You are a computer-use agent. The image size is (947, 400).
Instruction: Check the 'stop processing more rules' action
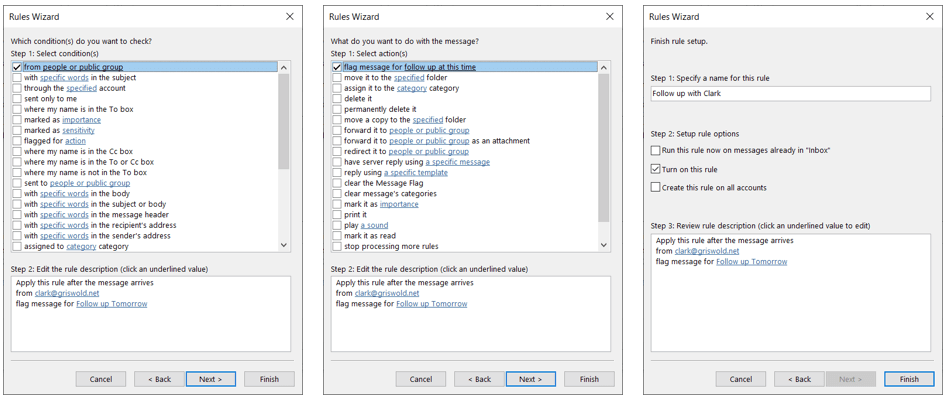coord(337,246)
